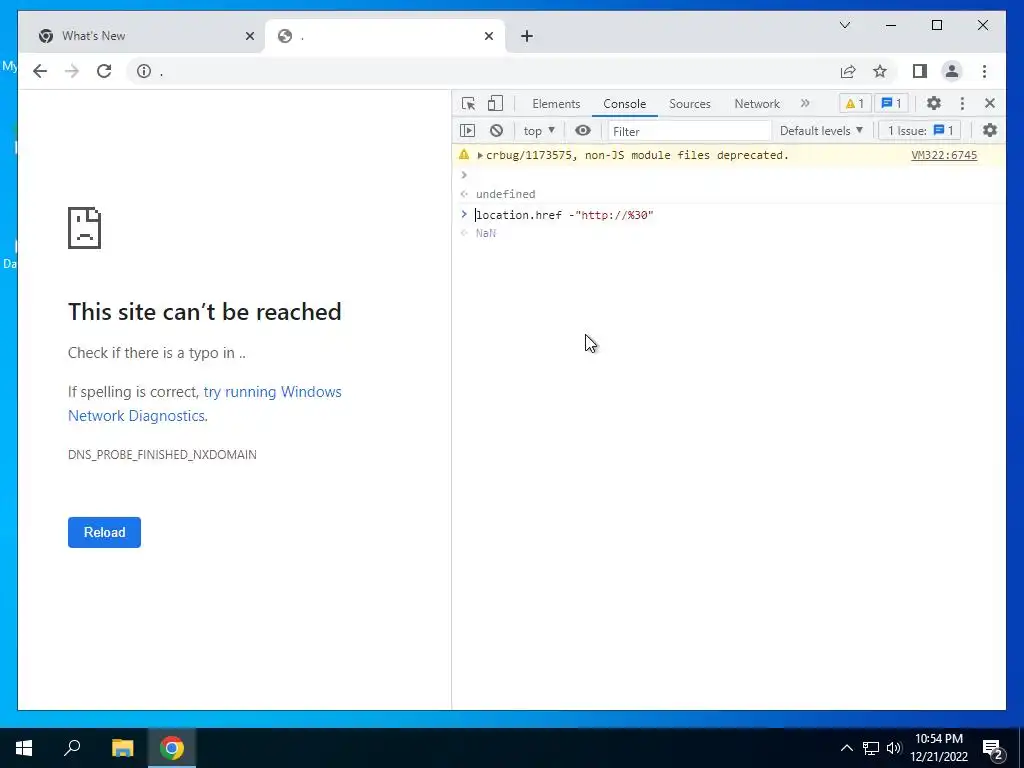Open the network status tray icon
The height and width of the screenshot is (768, 1024).
click(871, 748)
